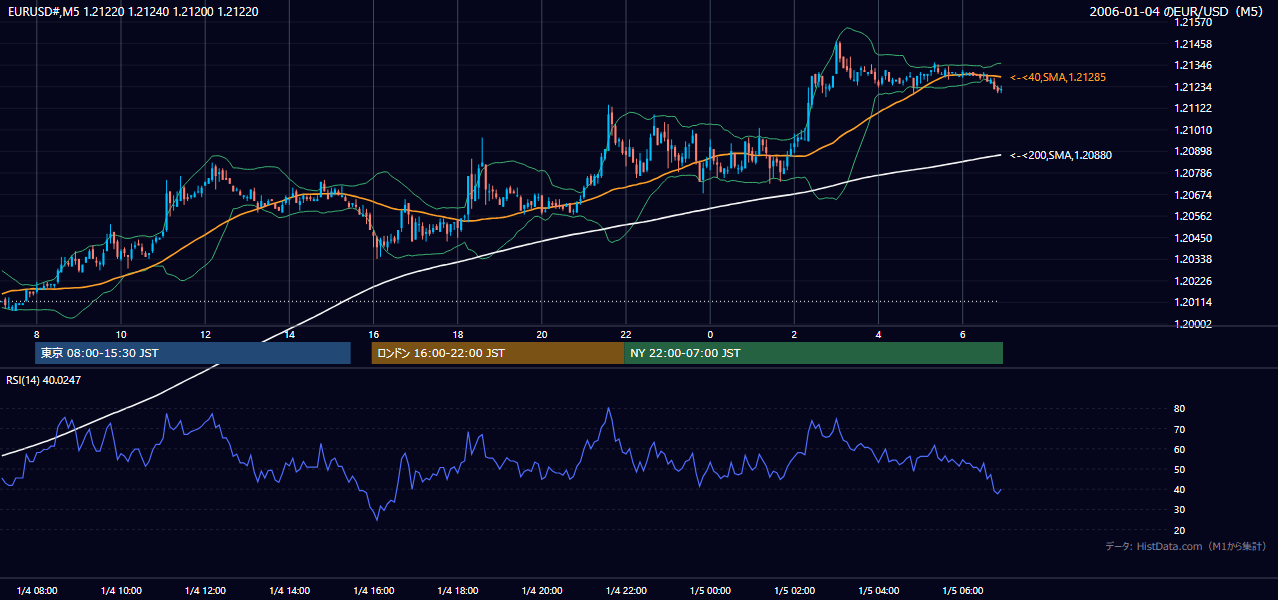
Task: Click hour label 18 under the price chart
Action: click(457, 333)
